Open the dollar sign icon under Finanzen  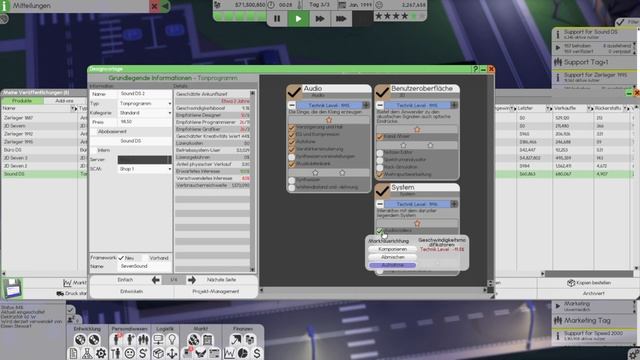(x=257, y=353)
